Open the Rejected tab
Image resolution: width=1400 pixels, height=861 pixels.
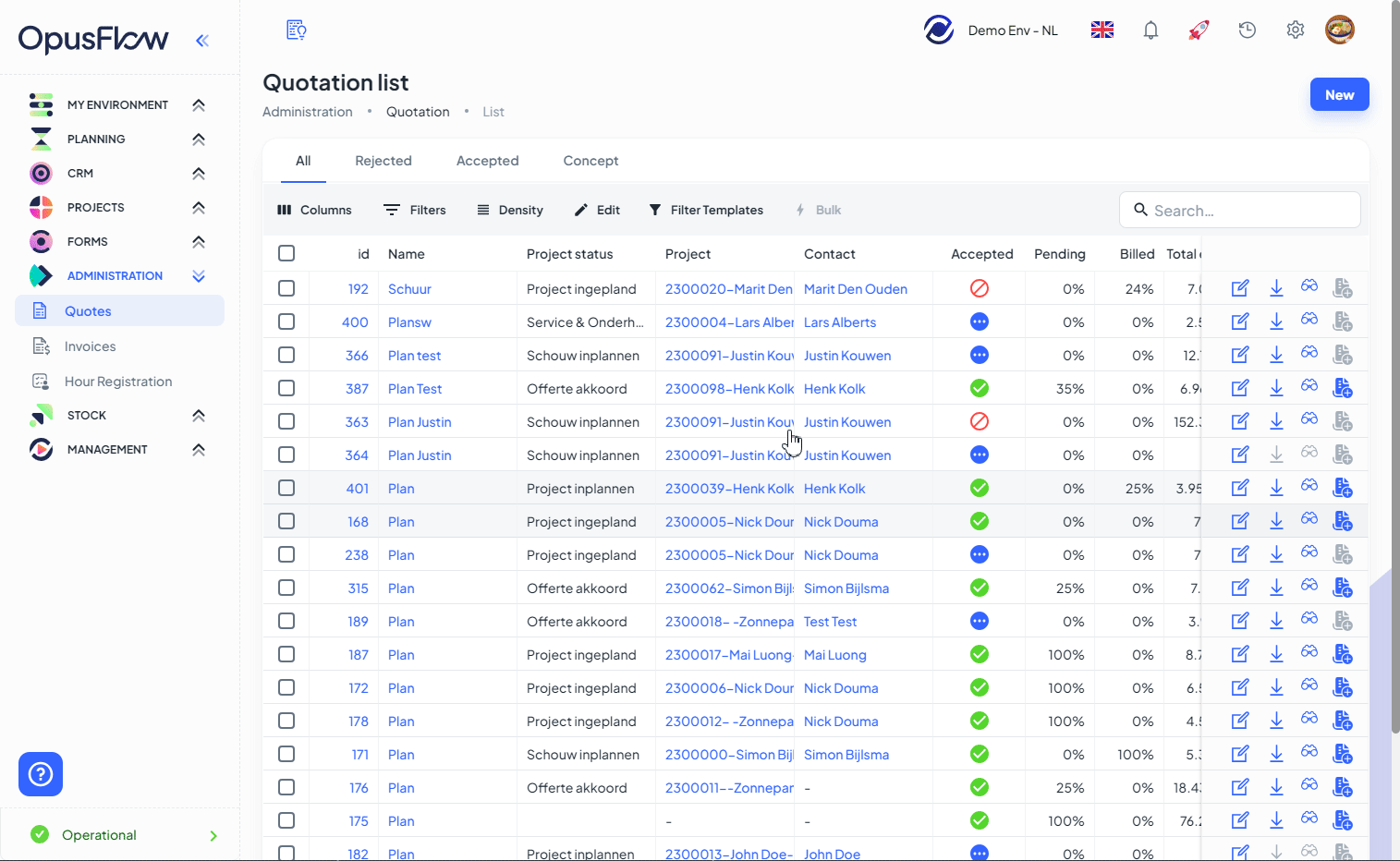383,161
